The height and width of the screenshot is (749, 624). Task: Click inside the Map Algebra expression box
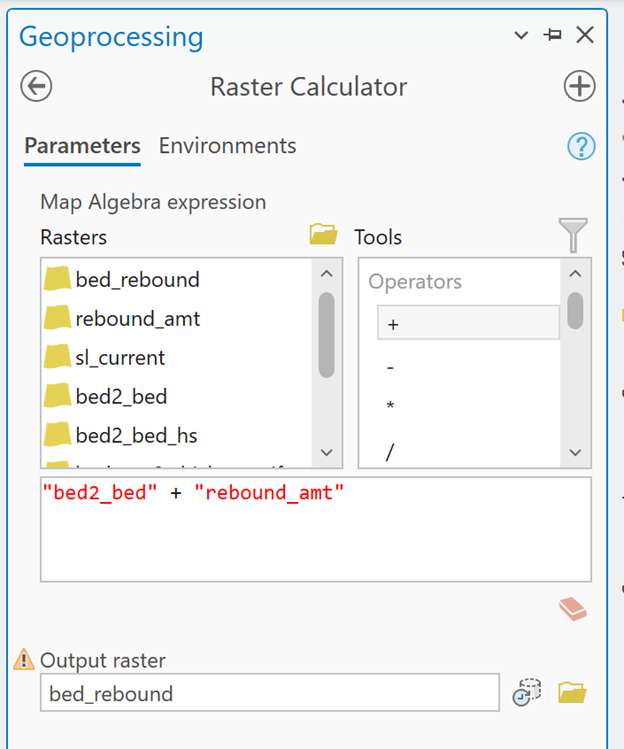[316, 529]
